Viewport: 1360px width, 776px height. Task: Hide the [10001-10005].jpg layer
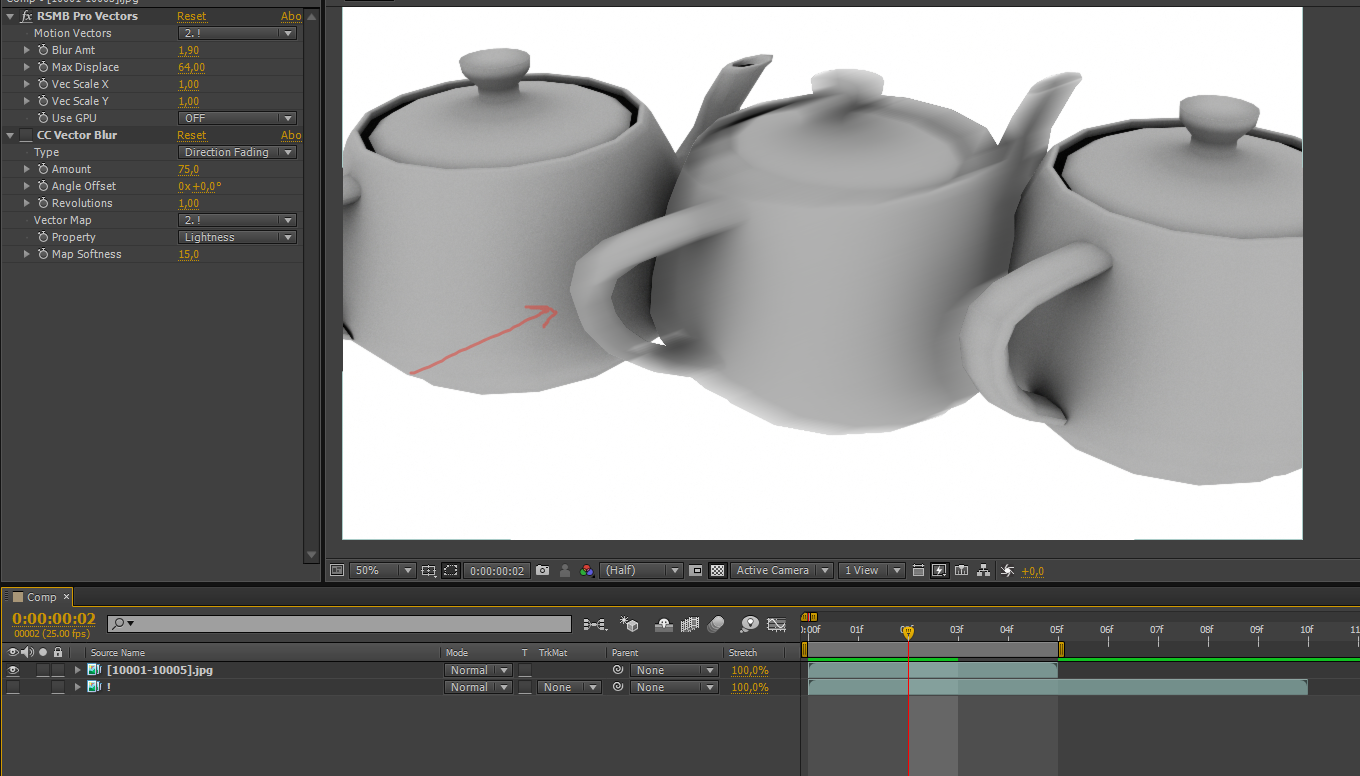coord(13,670)
